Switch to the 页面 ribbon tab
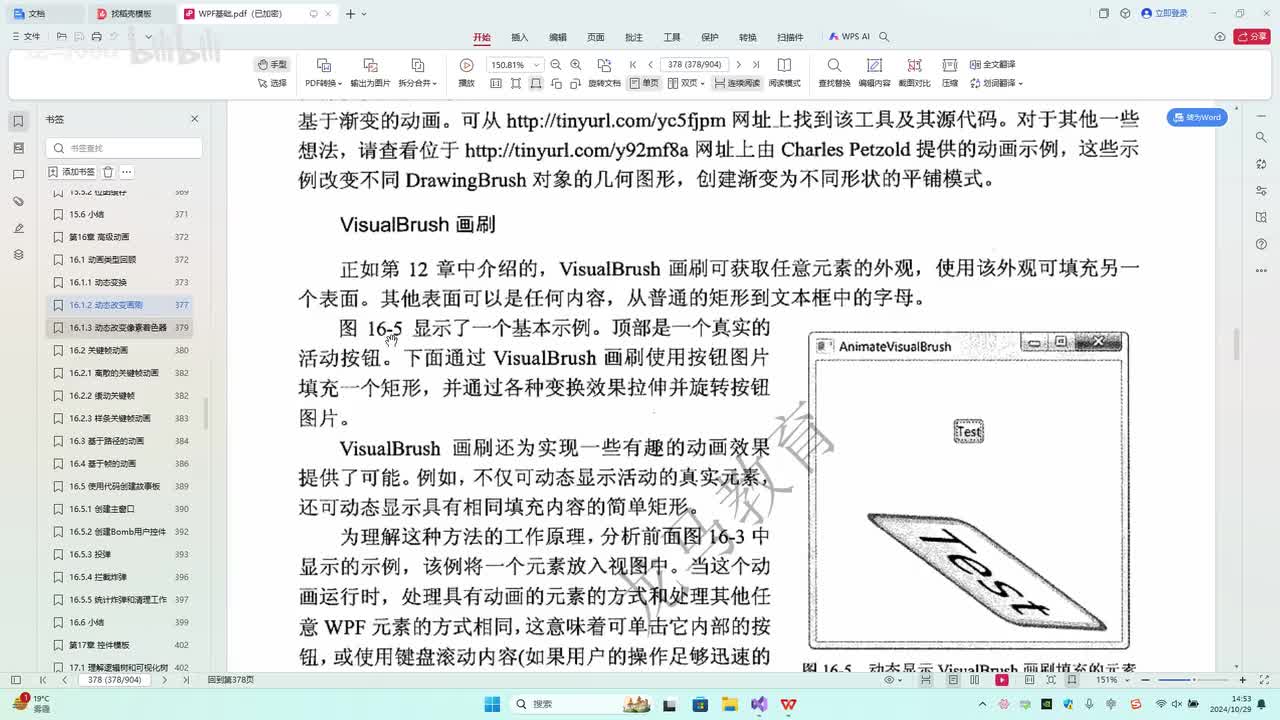 pos(596,37)
